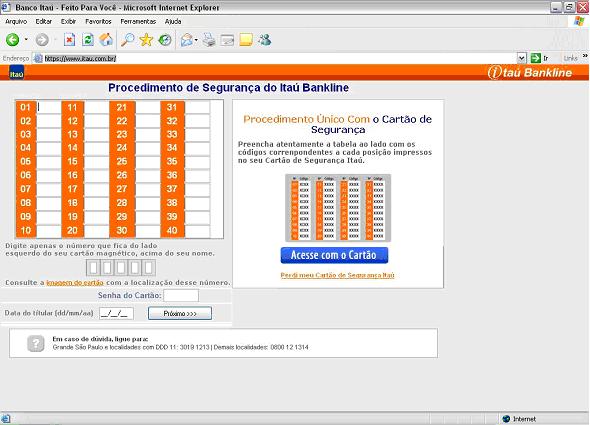590x425 pixels.
Task: Focus the code field for position 11
Action: click(x=96, y=108)
